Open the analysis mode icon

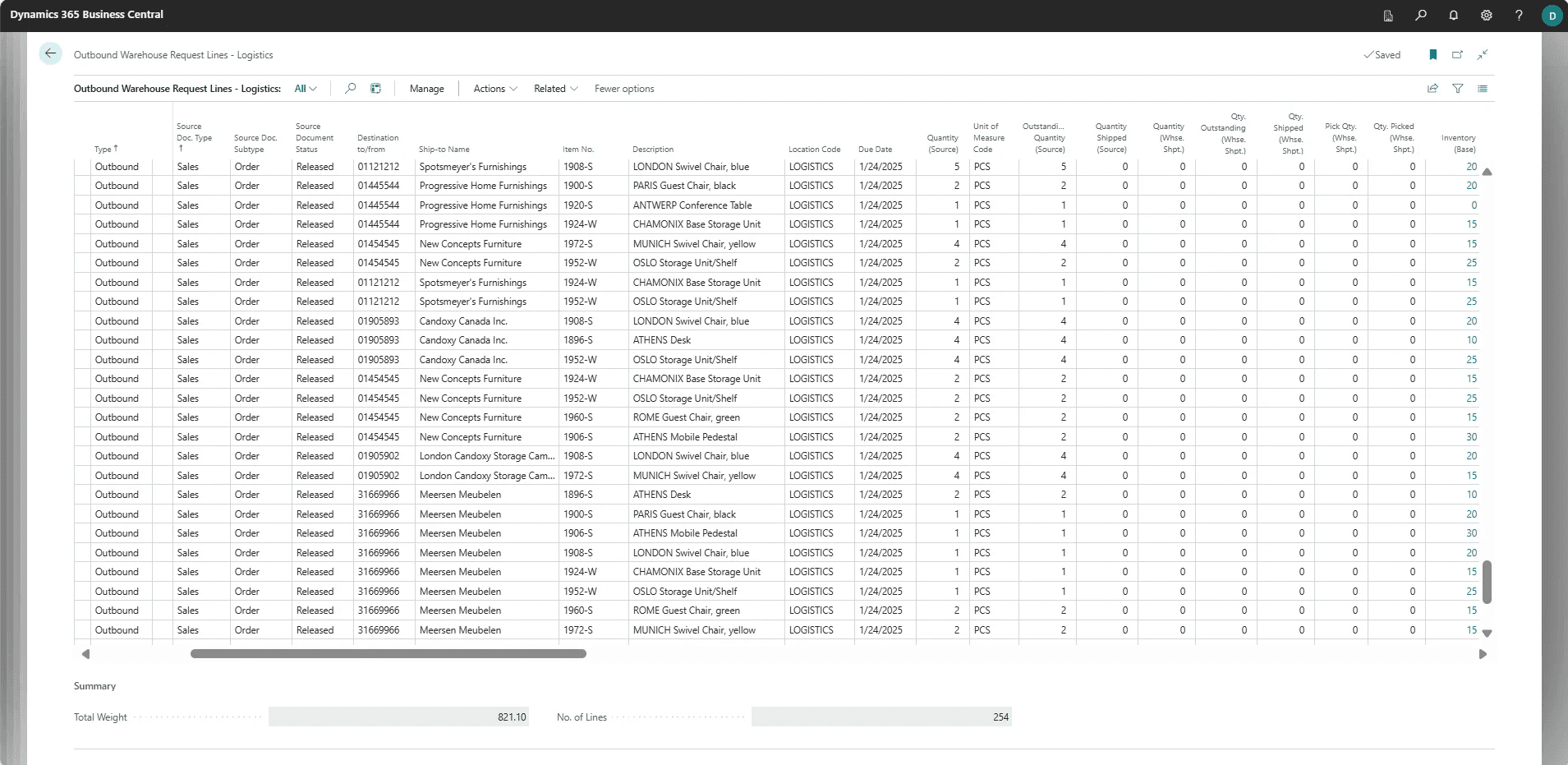375,89
